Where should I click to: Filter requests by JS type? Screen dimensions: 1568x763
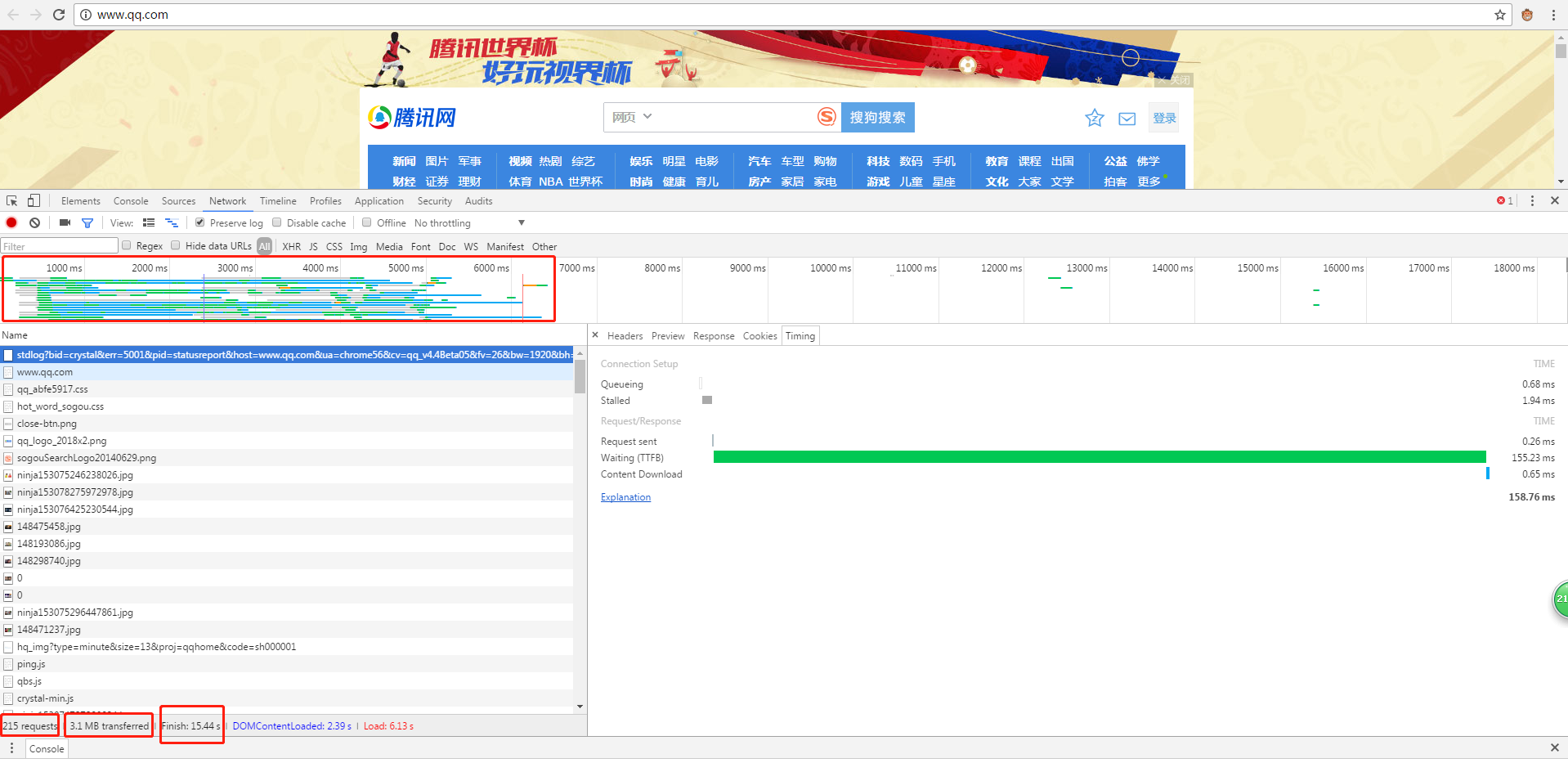click(x=313, y=246)
